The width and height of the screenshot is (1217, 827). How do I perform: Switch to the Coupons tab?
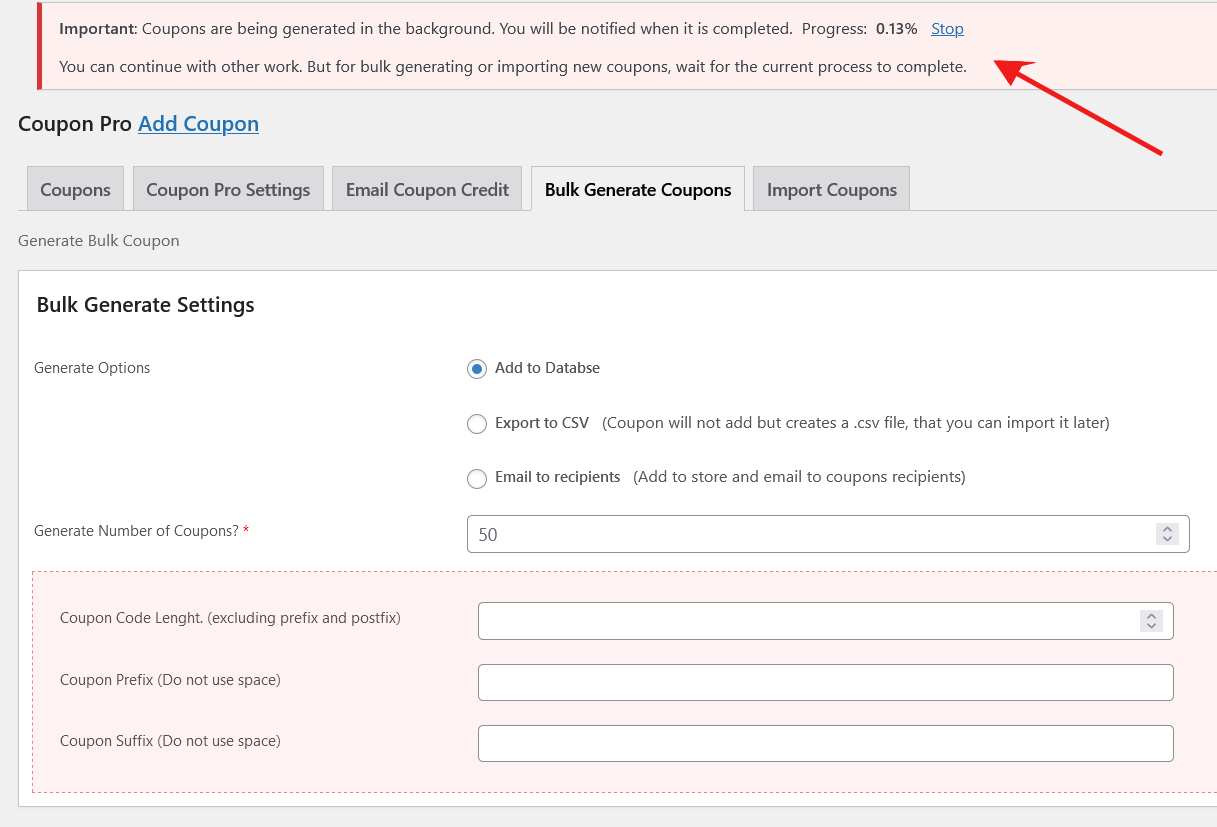[75, 190]
